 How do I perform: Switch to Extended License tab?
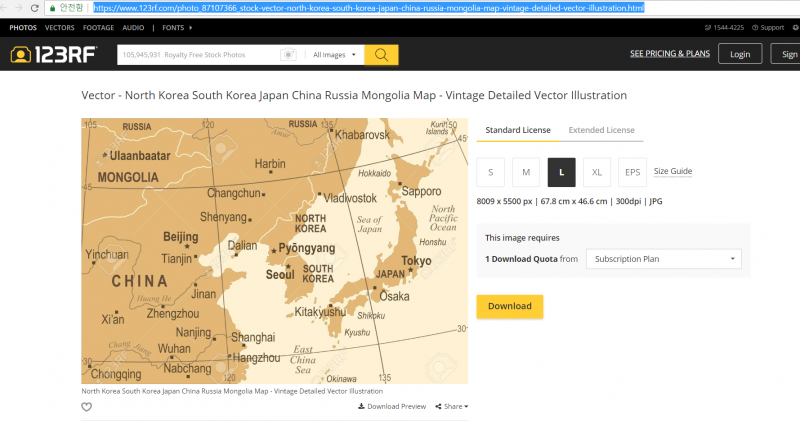point(601,130)
